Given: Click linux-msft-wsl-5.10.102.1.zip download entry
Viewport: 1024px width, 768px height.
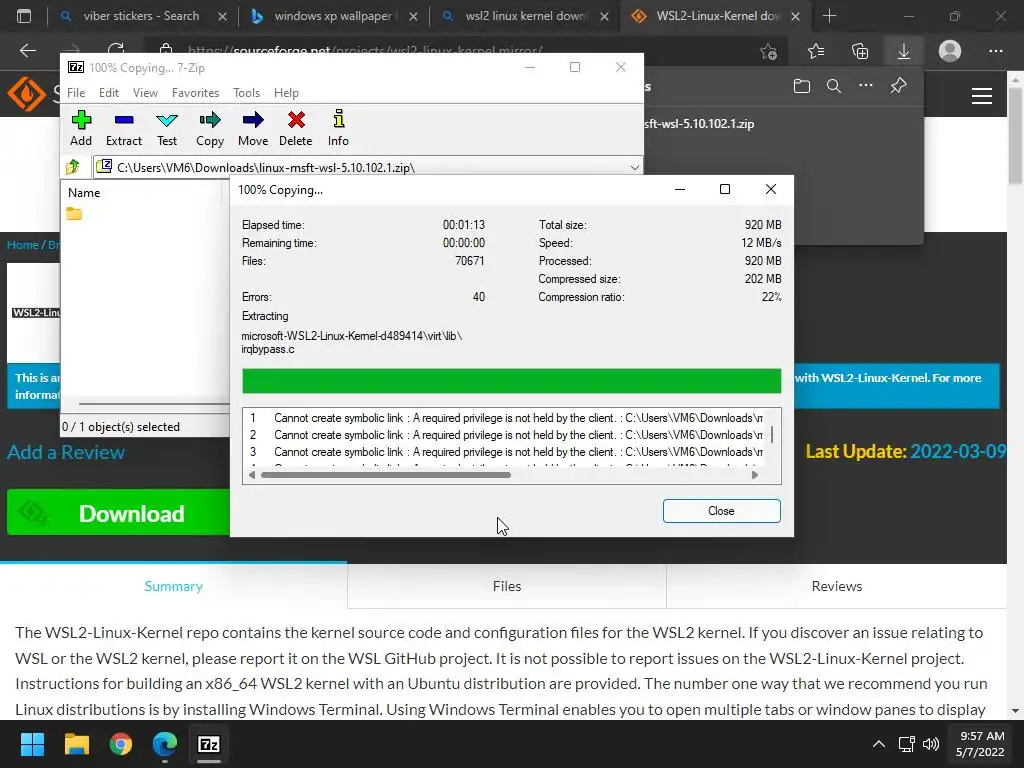Looking at the screenshot, I should (x=699, y=123).
